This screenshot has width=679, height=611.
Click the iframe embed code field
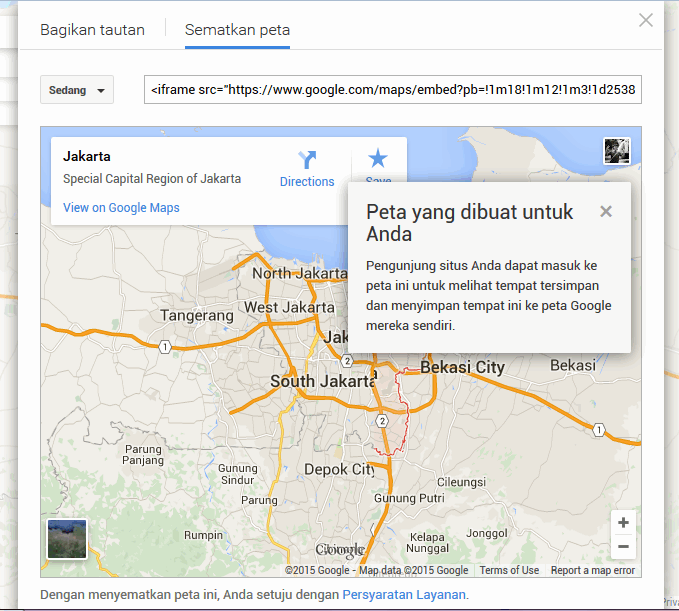click(393, 90)
